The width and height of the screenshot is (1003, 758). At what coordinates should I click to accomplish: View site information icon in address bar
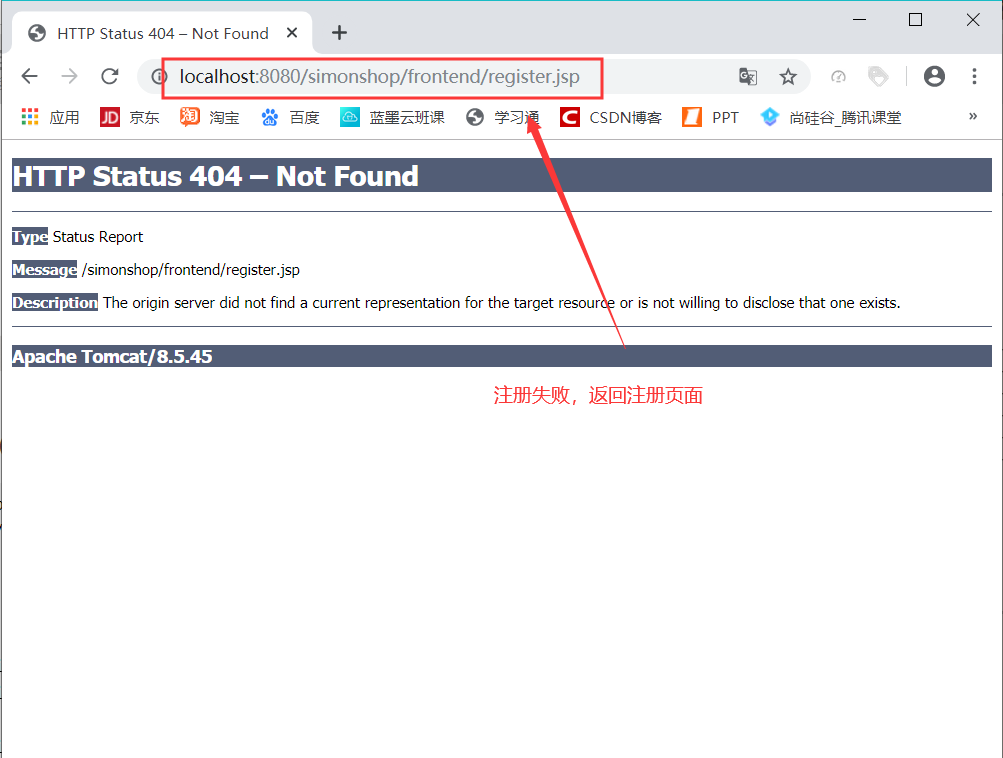coord(158,77)
